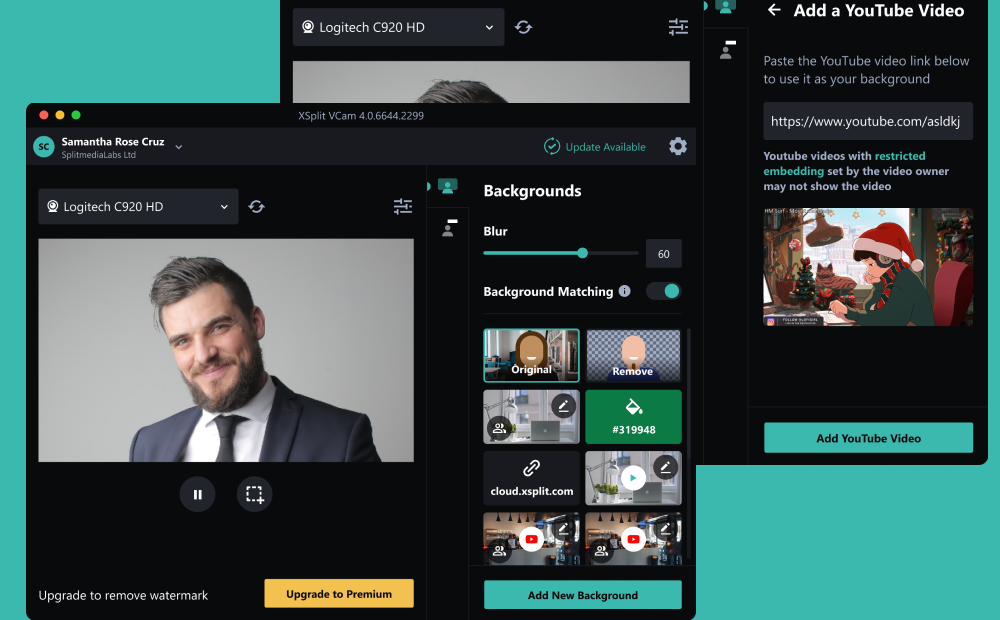Refresh the camera in the back window
Image resolution: width=1000 pixels, height=620 pixels.
tap(524, 27)
